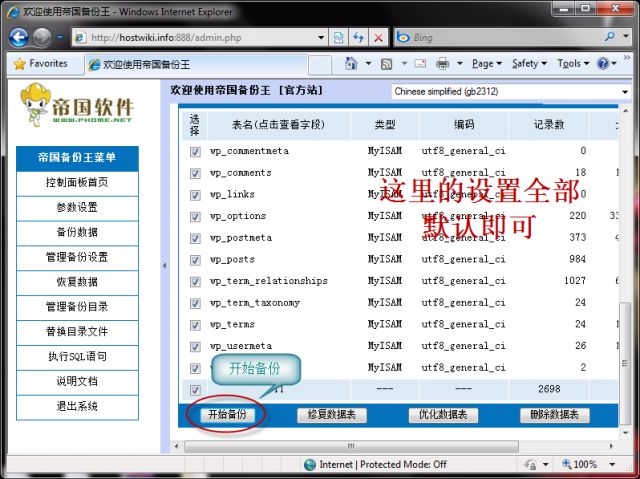Screen dimensions: 640x479
Task: Click the Help question mark icon
Action: click(x=603, y=63)
